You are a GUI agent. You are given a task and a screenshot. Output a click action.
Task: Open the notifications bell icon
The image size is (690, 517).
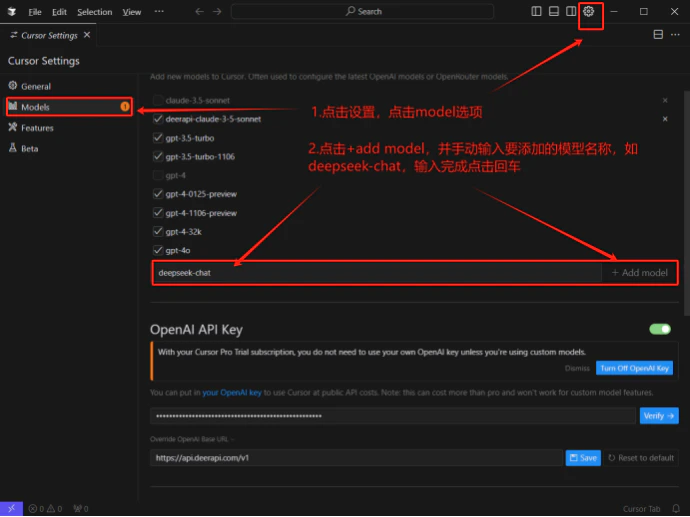pyautogui.click(x=676, y=509)
